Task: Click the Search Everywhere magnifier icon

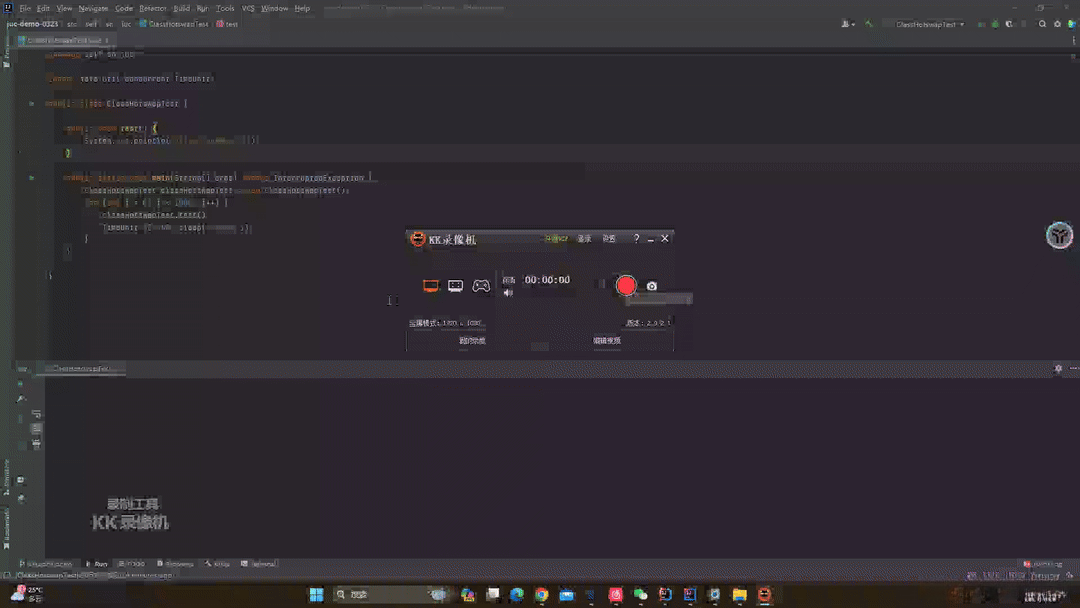Action: pyautogui.click(x=1042, y=24)
